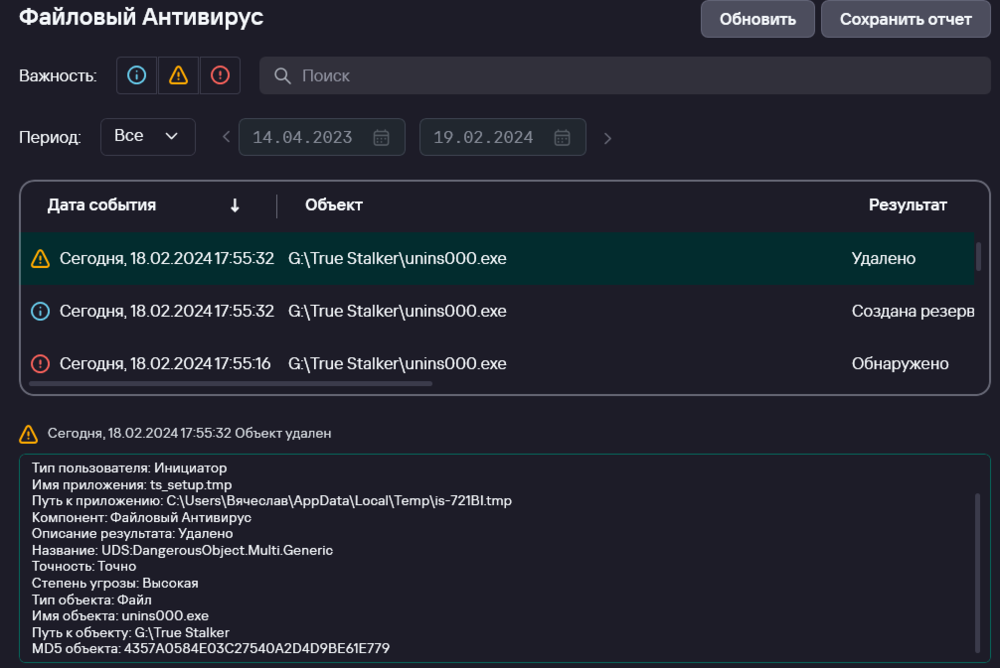This screenshot has height=668, width=1000.
Task: Click the horizontal scrollbar of the events table
Action: click(230, 383)
